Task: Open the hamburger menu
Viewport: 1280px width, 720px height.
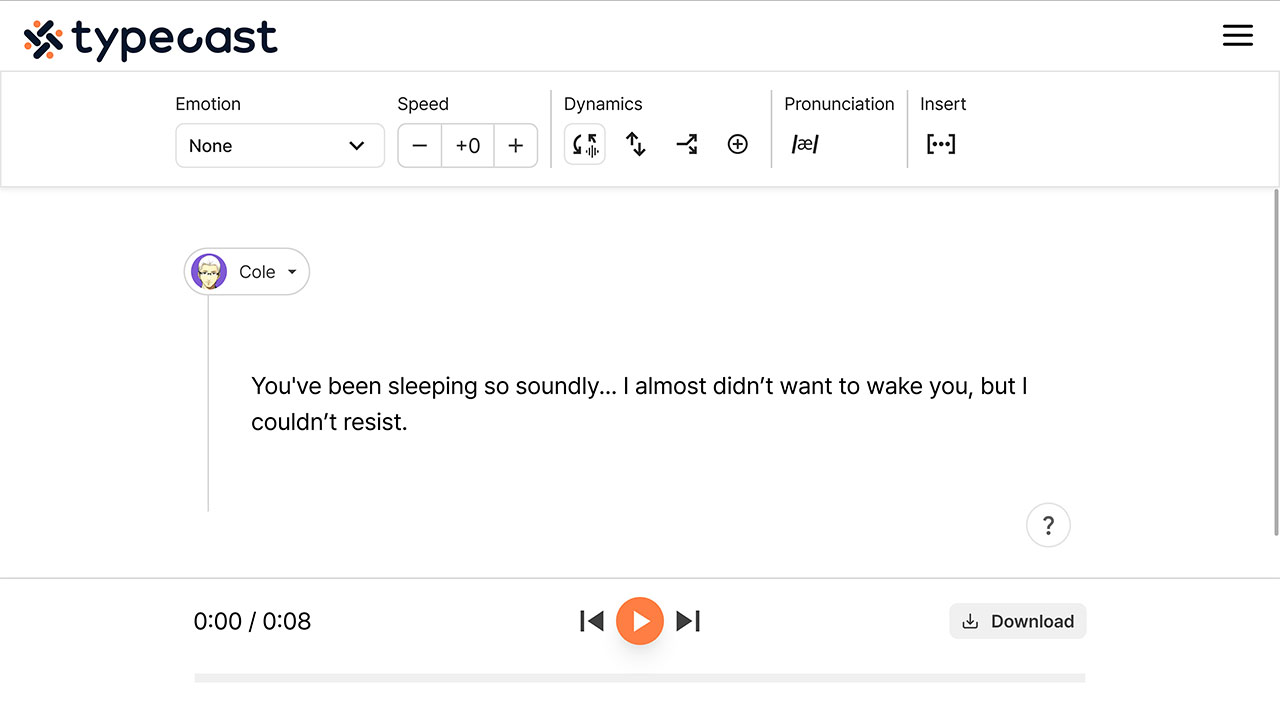Action: (1237, 35)
